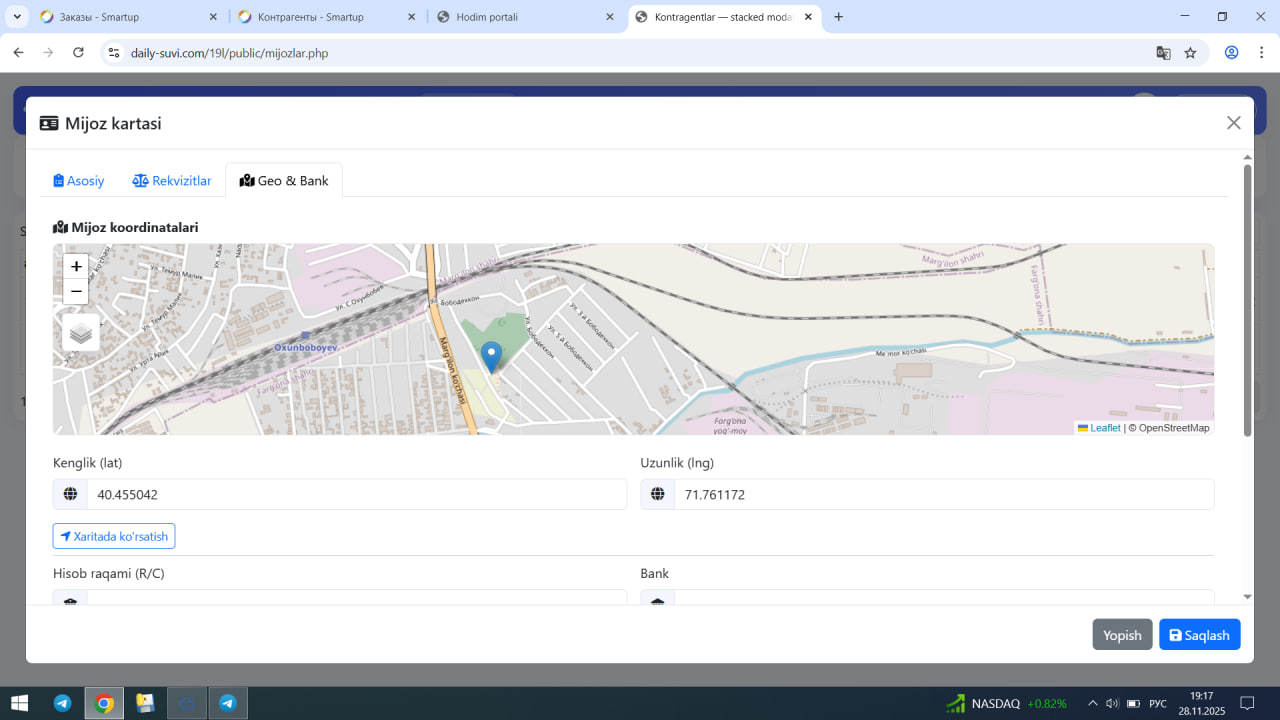Click the Uzunlik (lng) input field
1280x720 pixels.
coord(943,495)
